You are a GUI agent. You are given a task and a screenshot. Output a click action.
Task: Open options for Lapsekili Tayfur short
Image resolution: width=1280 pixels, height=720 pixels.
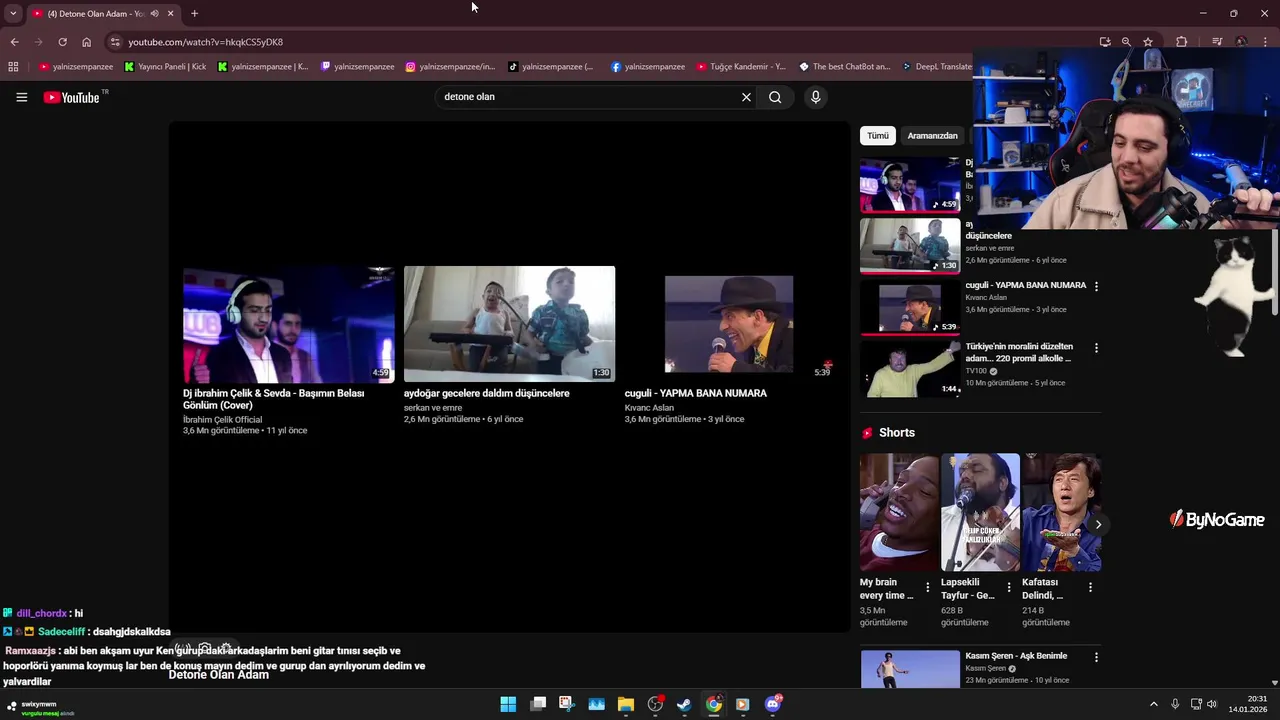click(x=1008, y=587)
